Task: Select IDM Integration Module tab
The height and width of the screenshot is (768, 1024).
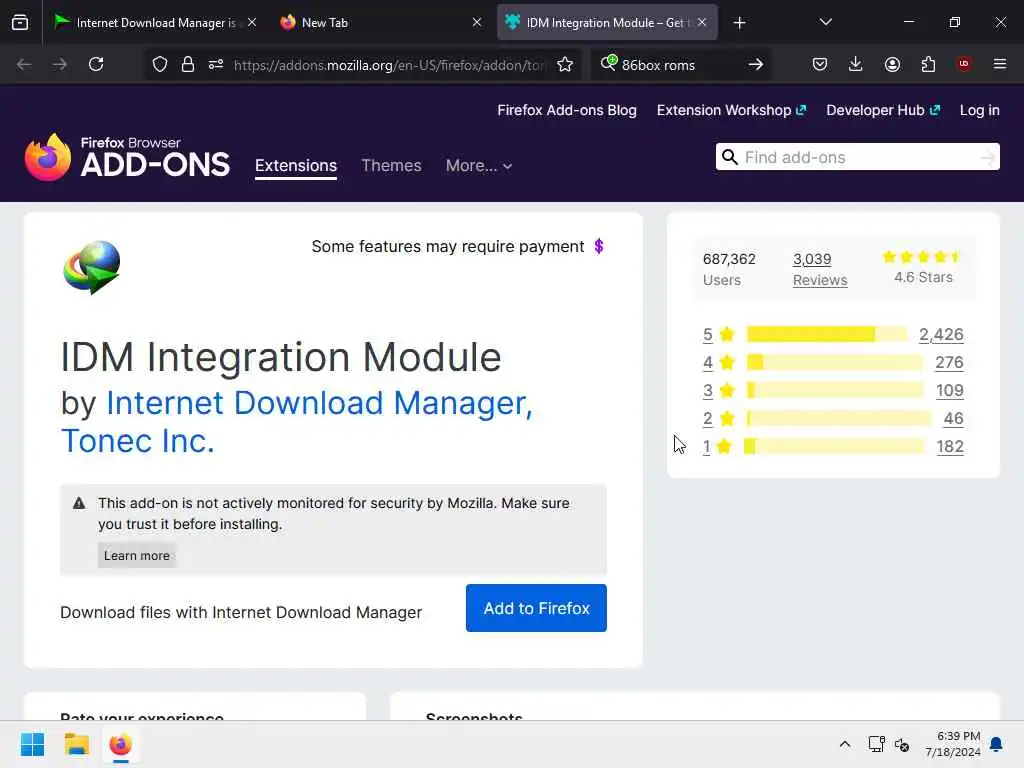Action: 607,23
